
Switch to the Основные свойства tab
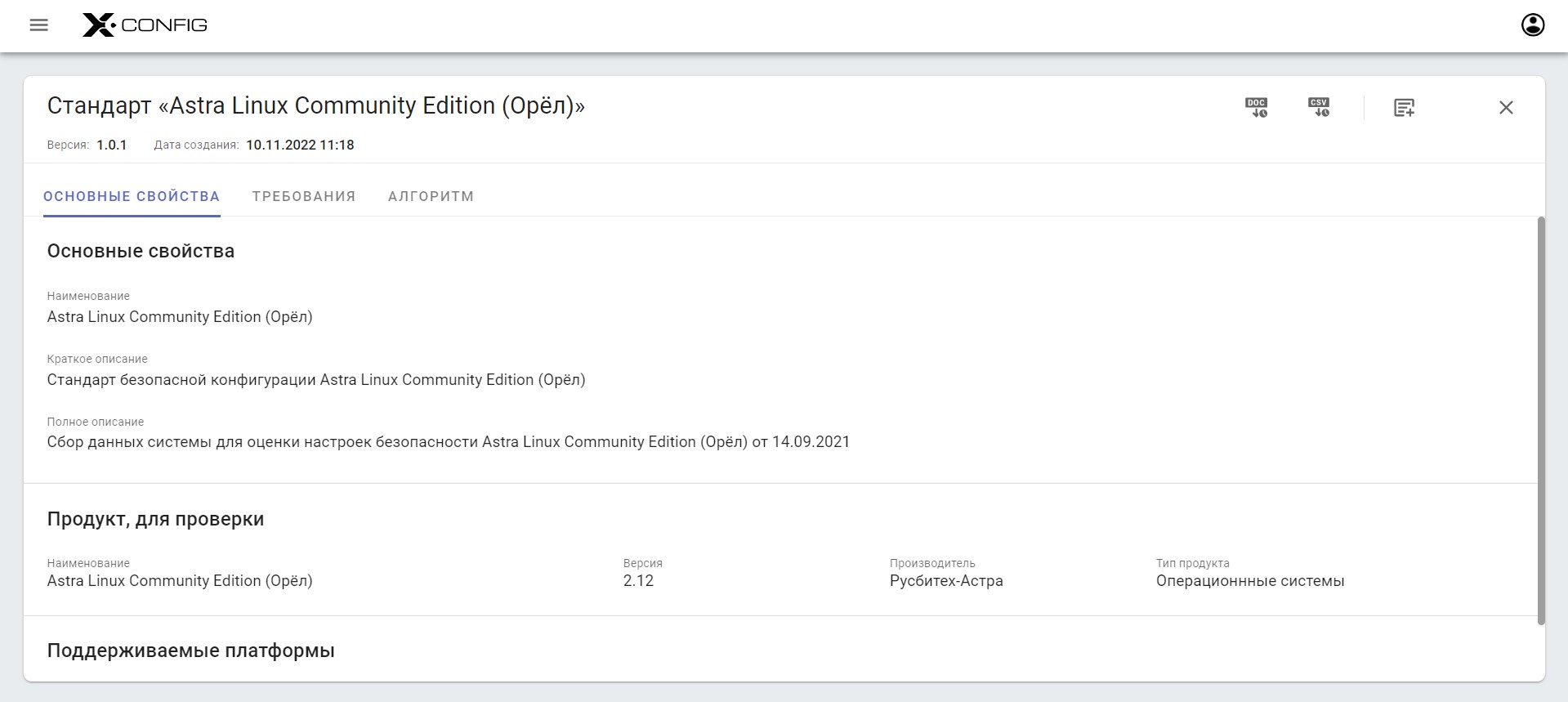tap(132, 196)
